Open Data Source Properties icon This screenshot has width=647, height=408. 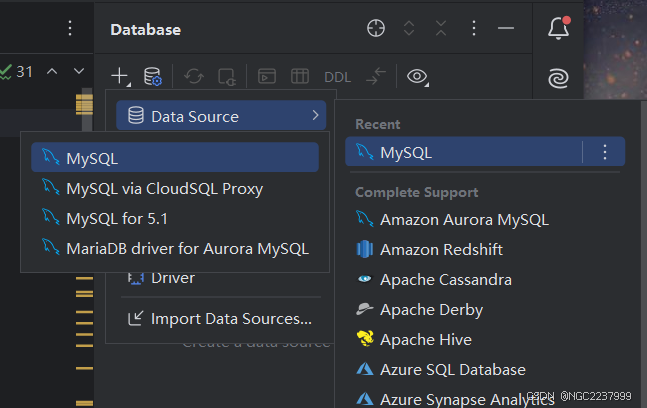point(152,76)
